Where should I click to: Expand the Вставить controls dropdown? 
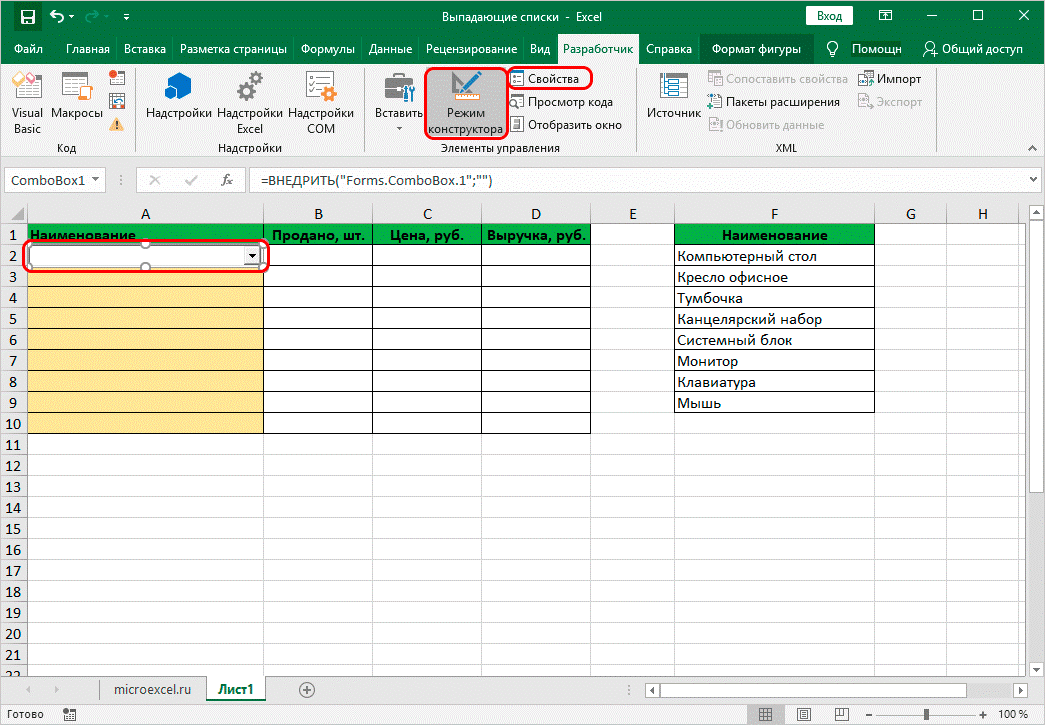(x=399, y=128)
